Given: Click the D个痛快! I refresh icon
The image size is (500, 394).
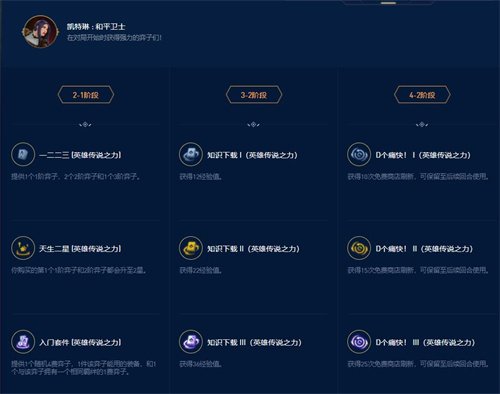Looking at the screenshot, I should (359, 154).
